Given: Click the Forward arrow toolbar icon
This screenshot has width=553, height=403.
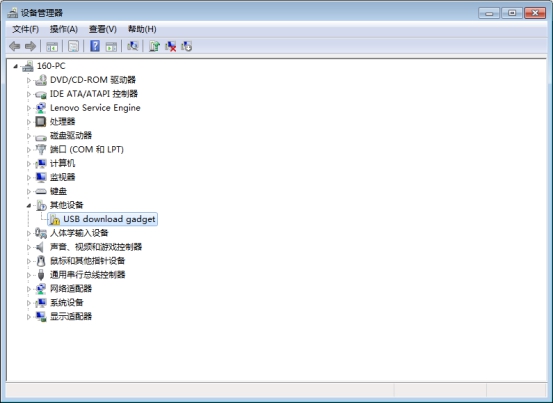Looking at the screenshot, I should (31, 46).
